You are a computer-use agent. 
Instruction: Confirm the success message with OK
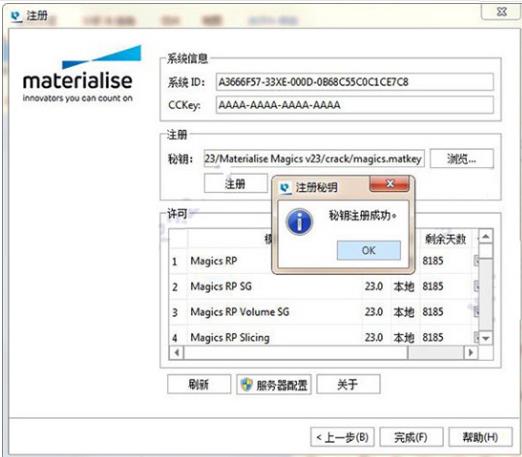[x=369, y=250]
